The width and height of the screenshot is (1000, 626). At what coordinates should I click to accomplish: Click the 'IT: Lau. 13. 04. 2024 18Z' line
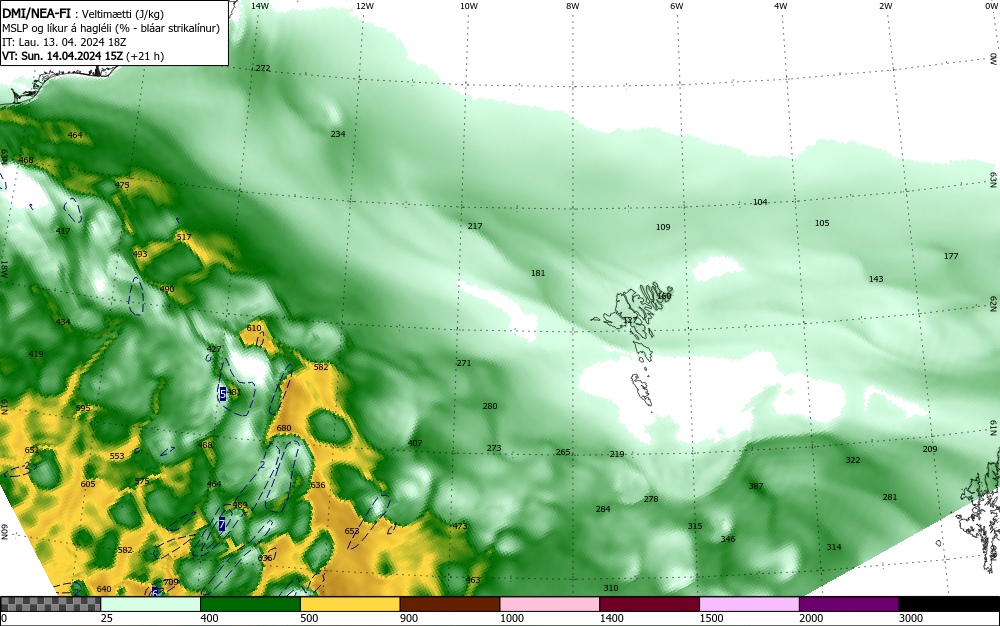[x=64, y=42]
